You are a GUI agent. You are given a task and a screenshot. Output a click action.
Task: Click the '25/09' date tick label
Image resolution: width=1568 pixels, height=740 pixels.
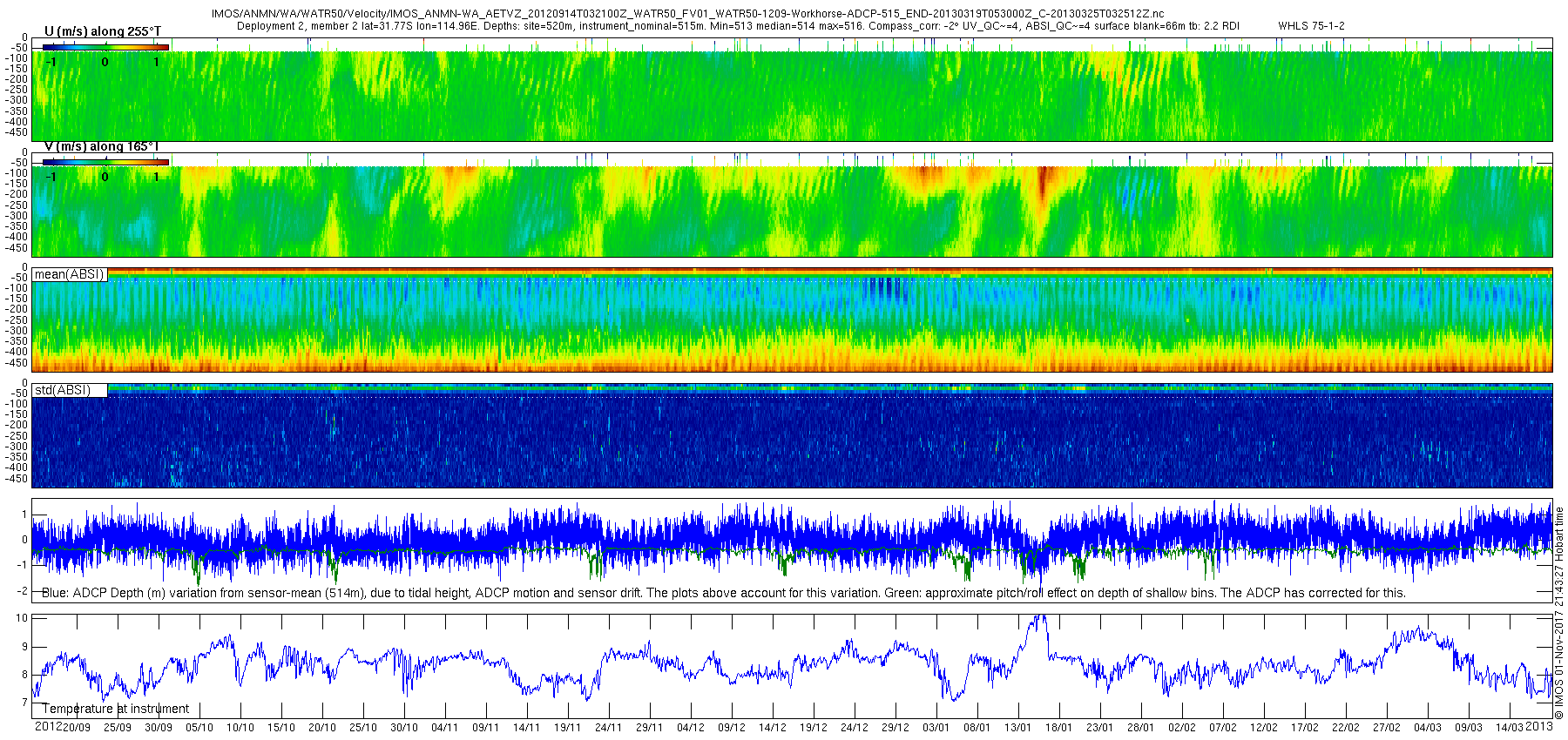click(x=118, y=728)
